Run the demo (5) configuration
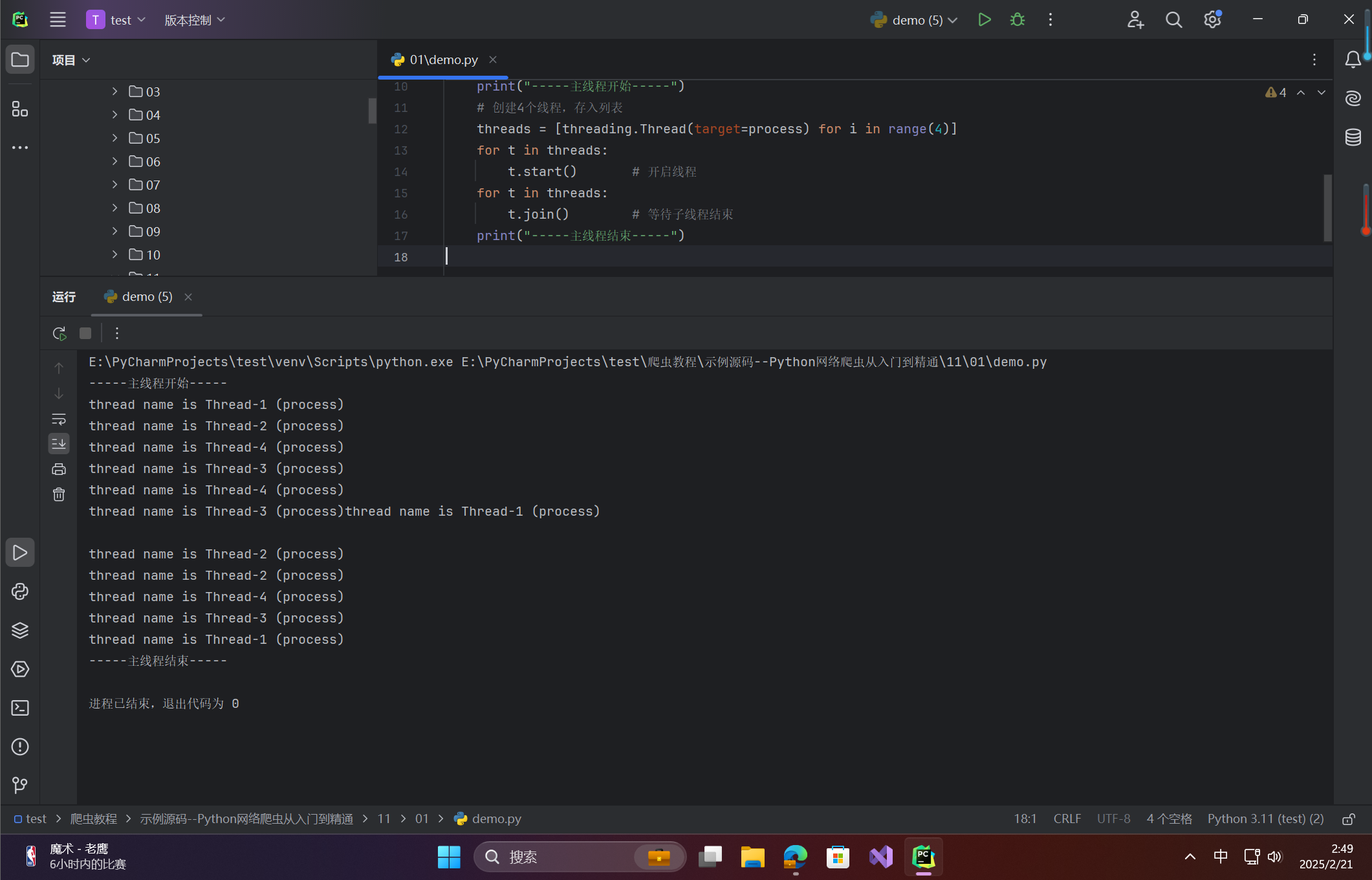The width and height of the screenshot is (1372, 880). [x=984, y=20]
